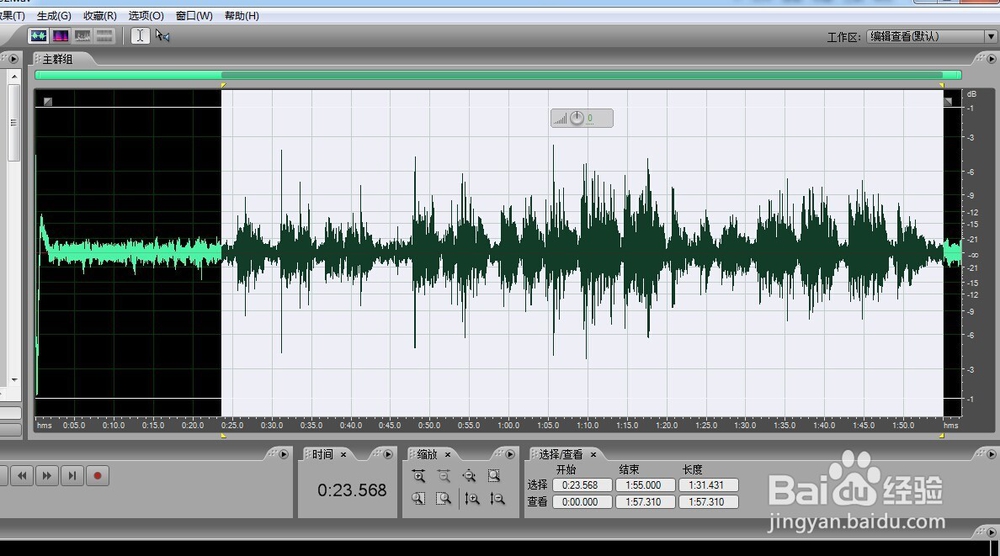The width and height of the screenshot is (1000, 556).
Task: Click the view length field in 查看 row
Action: [x=707, y=502]
